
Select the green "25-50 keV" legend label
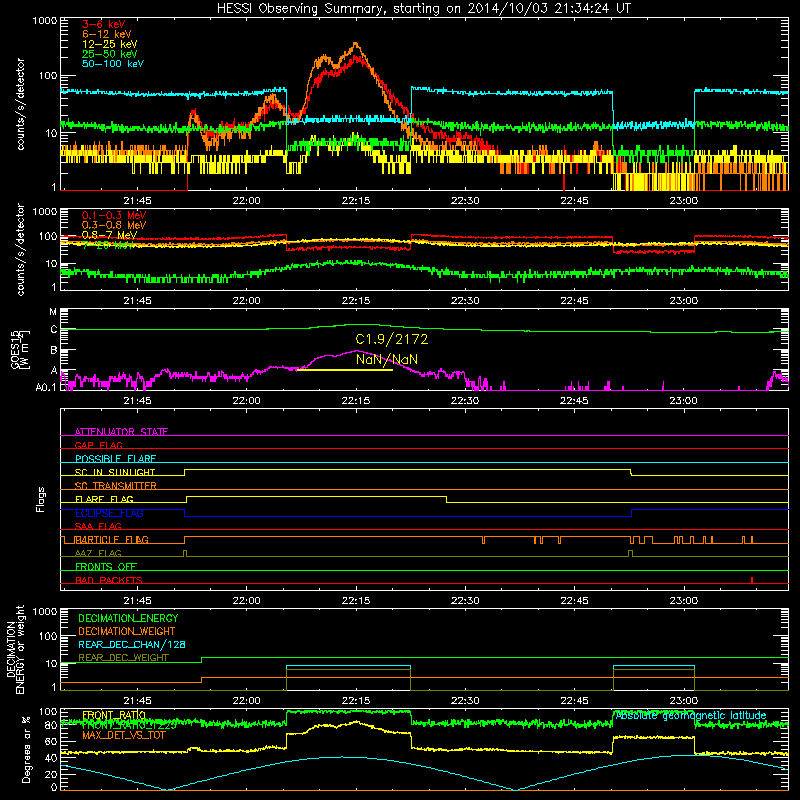coord(110,54)
